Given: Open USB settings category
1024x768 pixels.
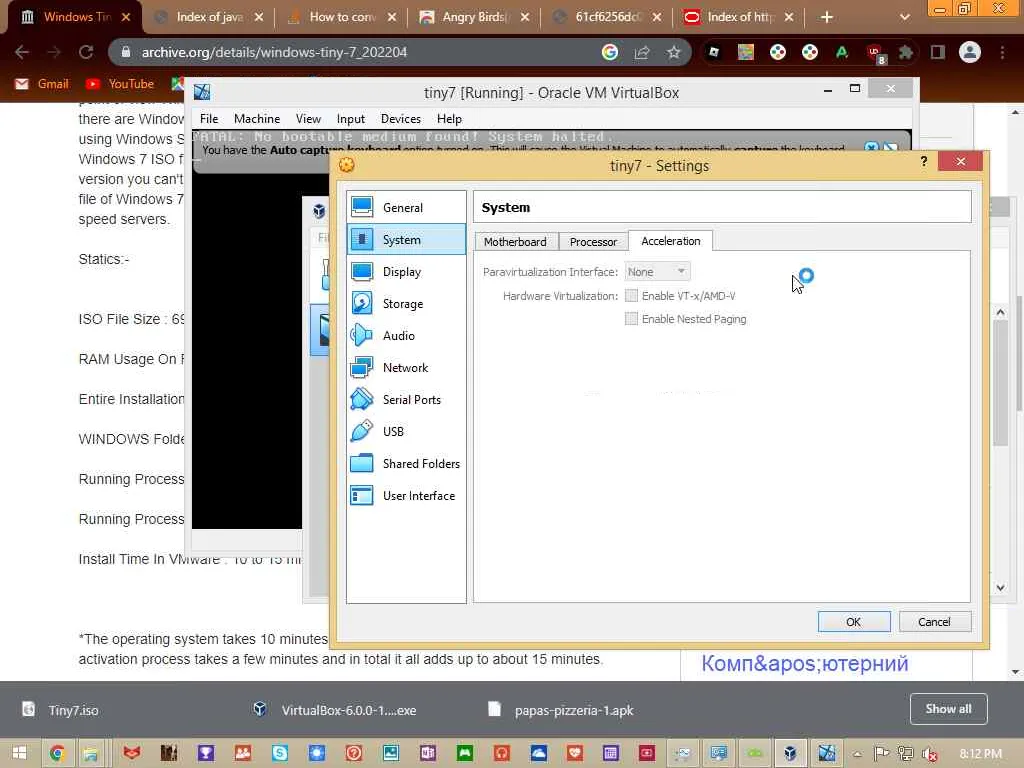Looking at the screenshot, I should point(406,432).
